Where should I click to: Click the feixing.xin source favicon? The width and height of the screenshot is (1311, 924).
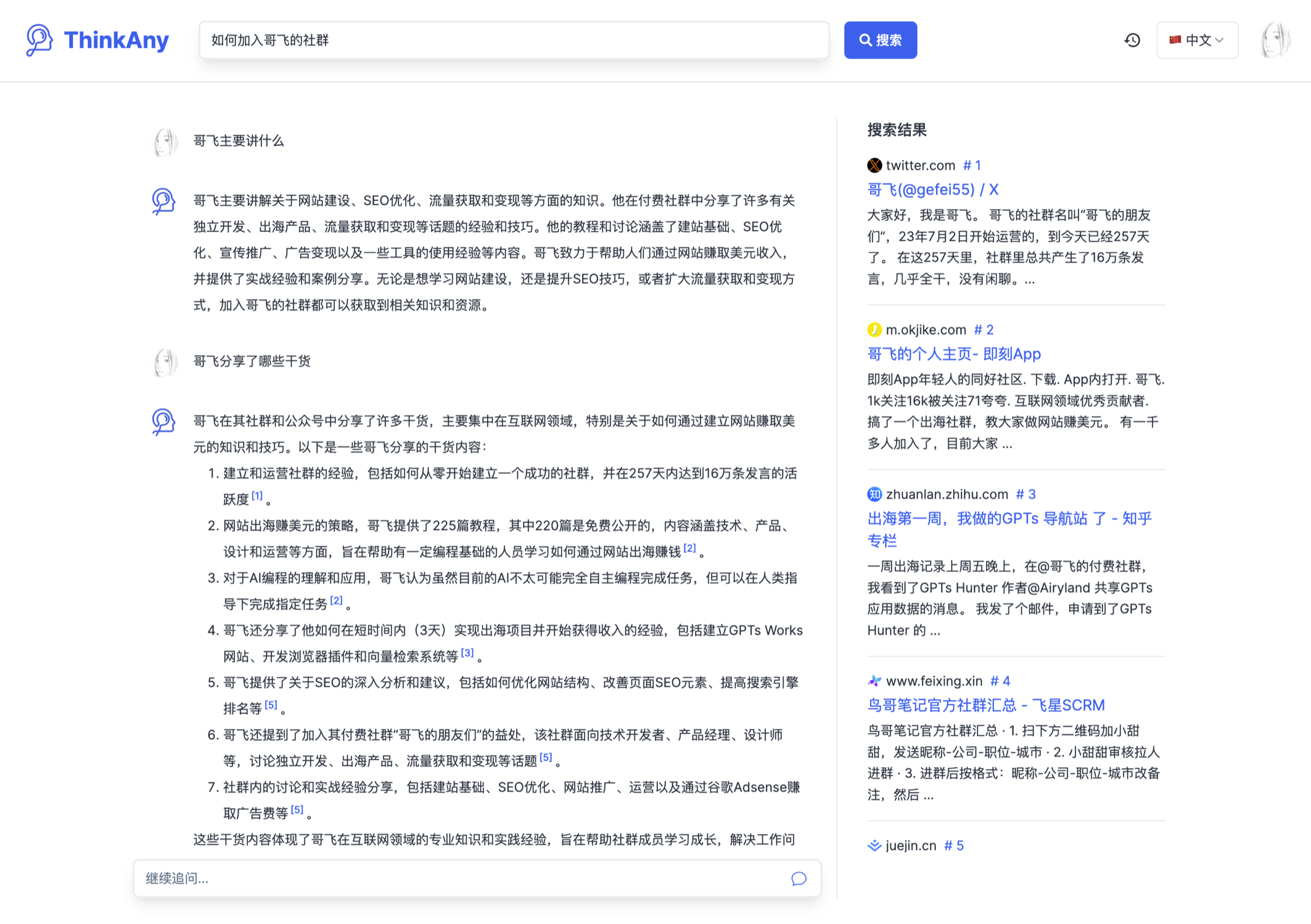pyautogui.click(x=874, y=681)
